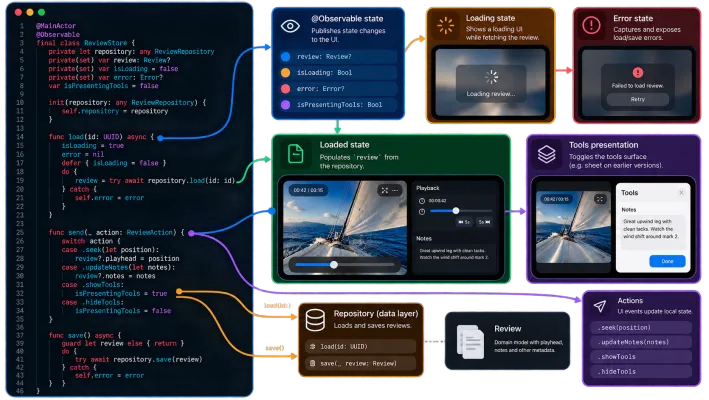Select the .seek(position) action row
The image size is (709, 400).
(641, 328)
